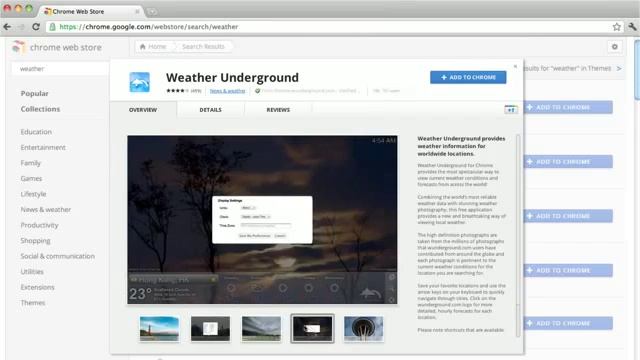Click the browser back arrow
Viewport: 640px width, 360px height.
7,27
